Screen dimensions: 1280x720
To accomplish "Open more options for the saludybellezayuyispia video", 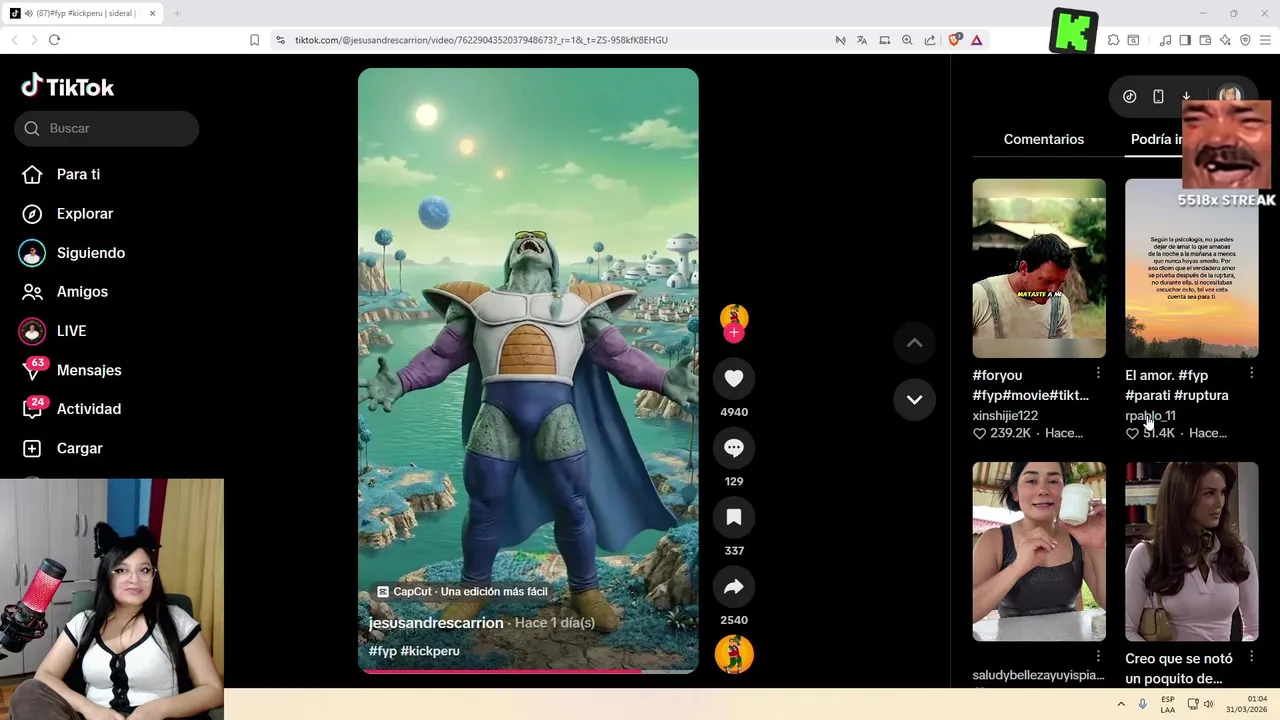I will point(1098,656).
